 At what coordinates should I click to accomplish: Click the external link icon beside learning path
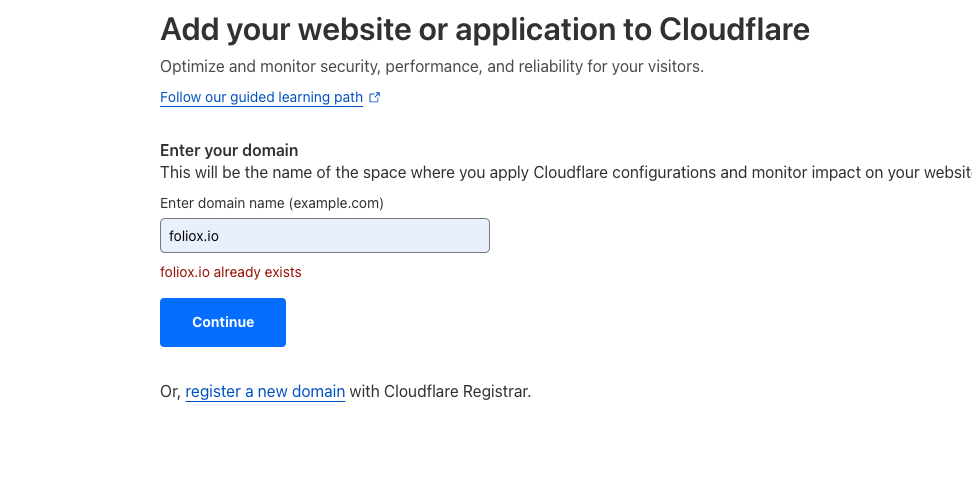pos(375,98)
